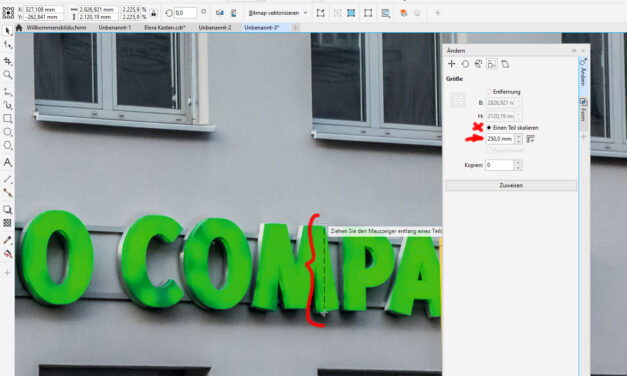
Task: Activate the Crop tool
Action: (x=8, y=60)
